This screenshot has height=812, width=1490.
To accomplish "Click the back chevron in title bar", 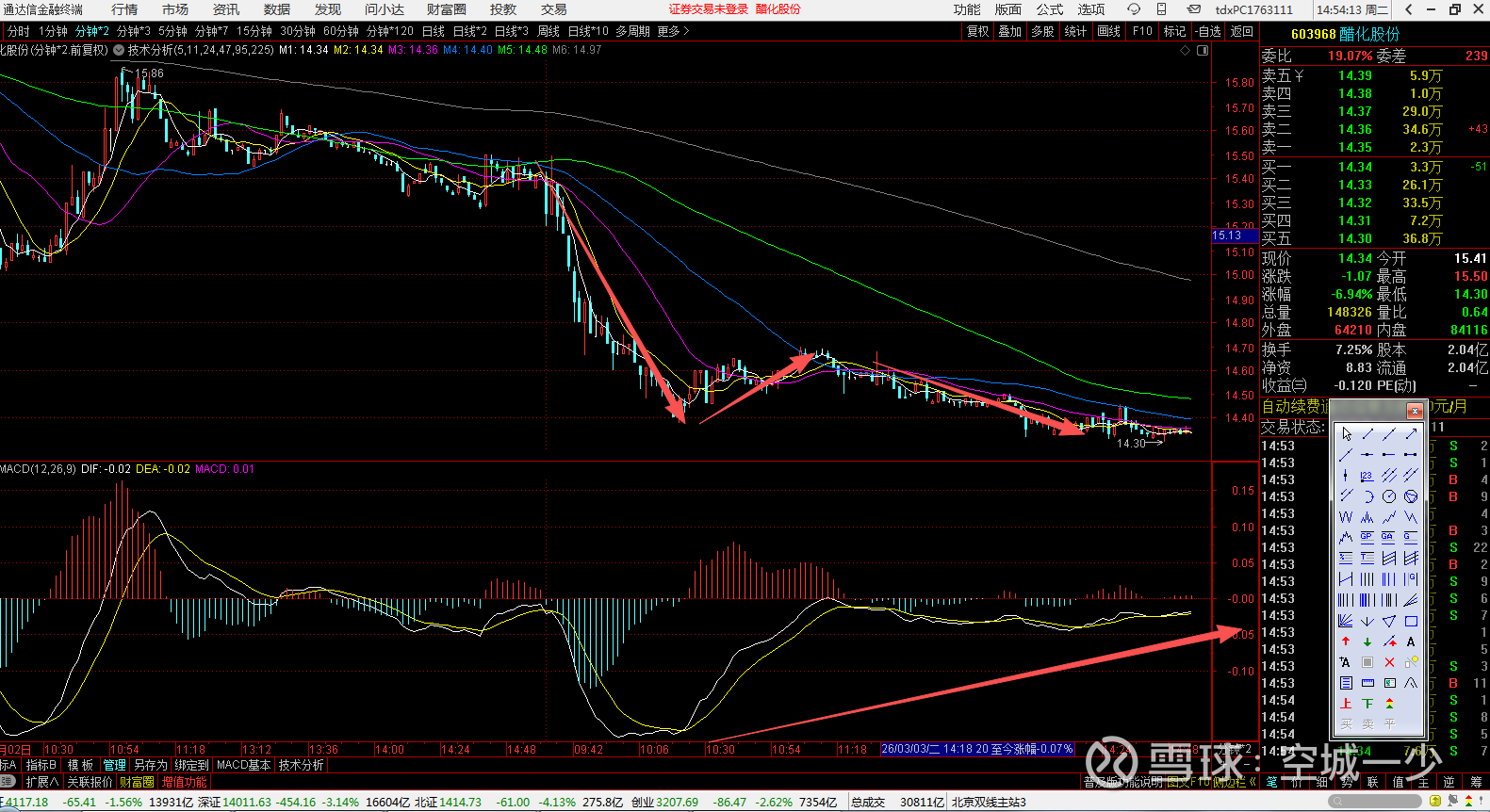I will pyautogui.click(x=1409, y=9).
